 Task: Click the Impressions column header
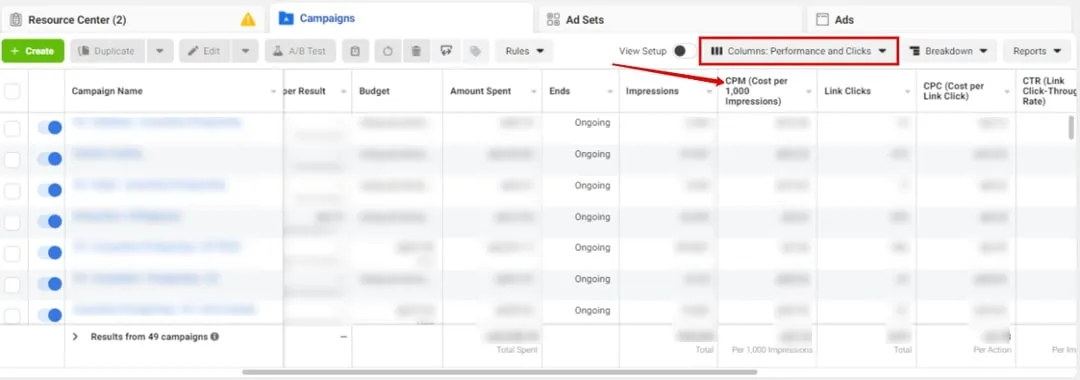[x=652, y=91]
